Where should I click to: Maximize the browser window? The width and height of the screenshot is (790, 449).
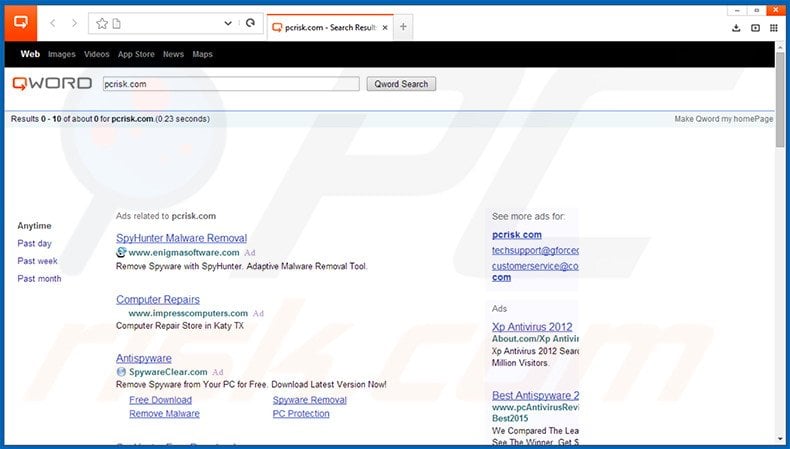click(756, 11)
